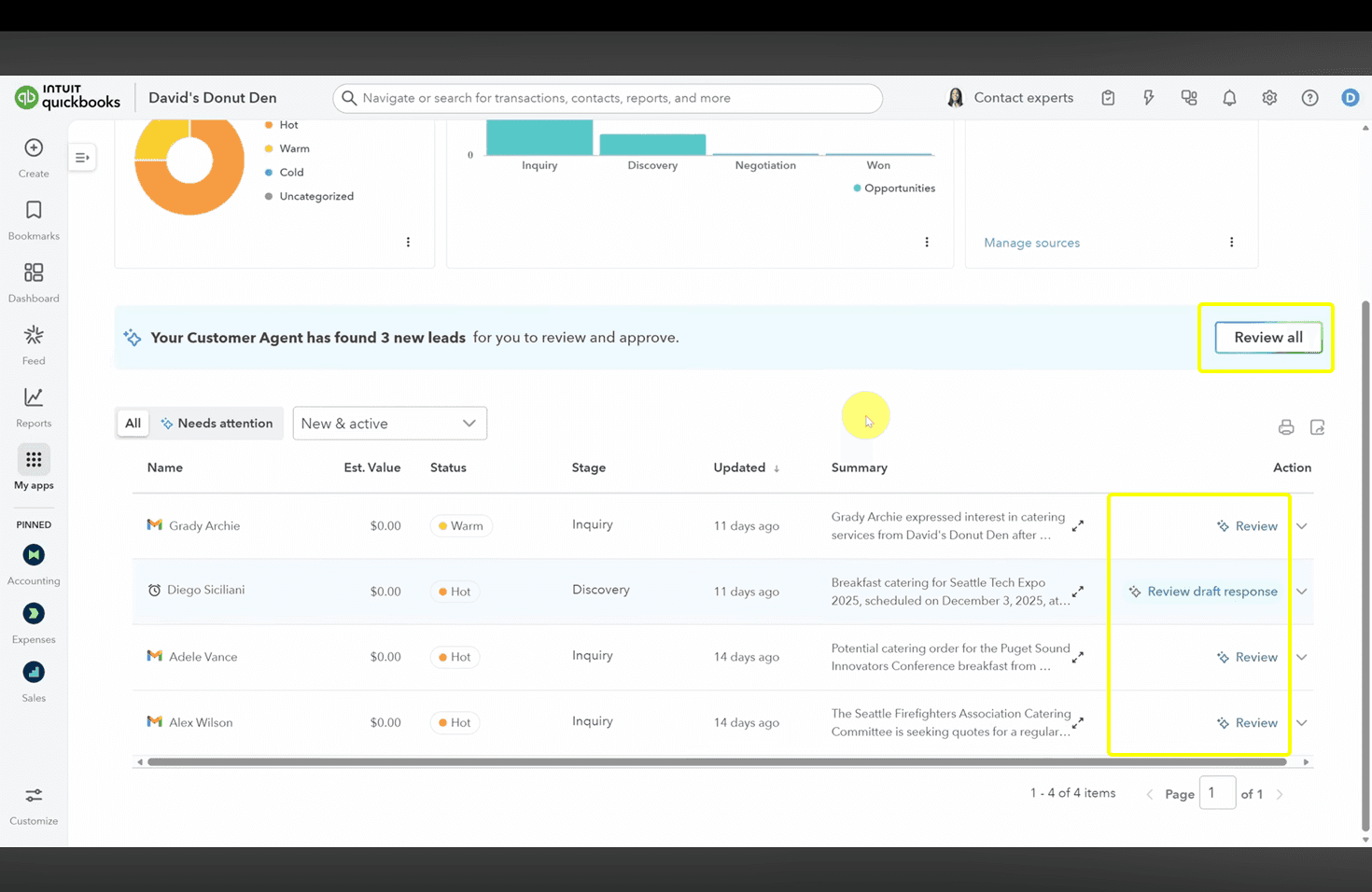Open pipeline bar chart options menu
The image size is (1372, 892).
(927, 242)
